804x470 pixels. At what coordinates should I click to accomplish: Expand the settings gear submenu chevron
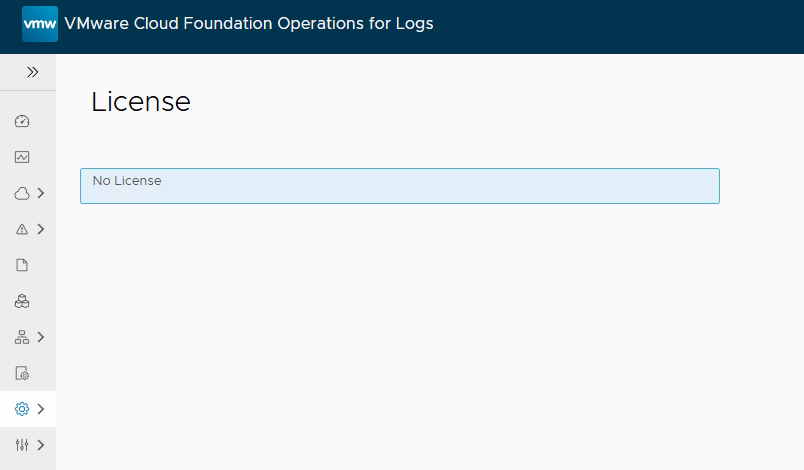pos(41,409)
